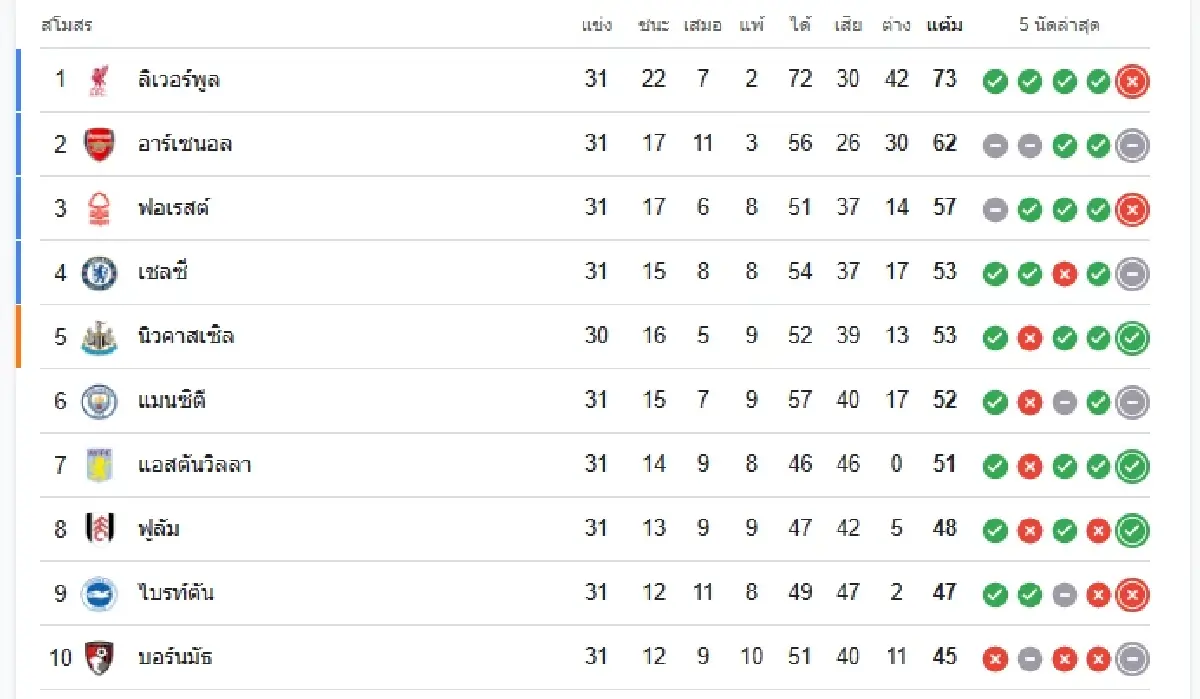This screenshot has width=1200, height=699.
Task: Click the Brighton club crest
Action: coord(98,593)
